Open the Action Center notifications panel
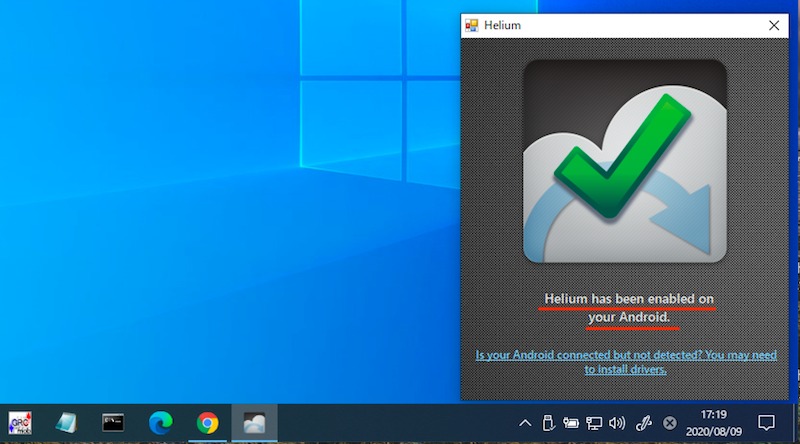The width and height of the screenshot is (800, 444). click(x=767, y=422)
